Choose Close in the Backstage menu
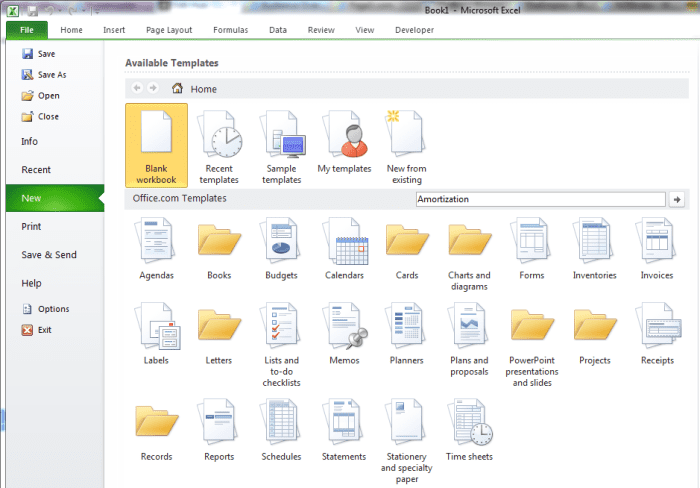Screen dimensions: 700x488 (40, 117)
